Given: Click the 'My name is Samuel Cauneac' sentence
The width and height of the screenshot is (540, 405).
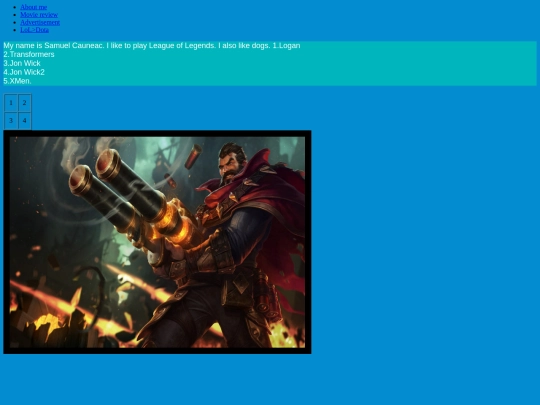Looking at the screenshot, I should tap(54, 45).
